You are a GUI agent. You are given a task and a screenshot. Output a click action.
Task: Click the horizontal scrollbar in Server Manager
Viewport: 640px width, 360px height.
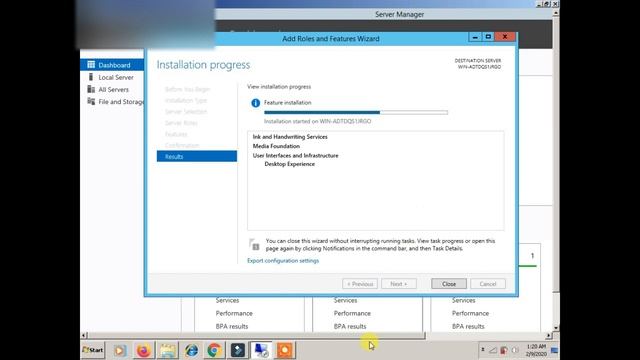pos(257,336)
